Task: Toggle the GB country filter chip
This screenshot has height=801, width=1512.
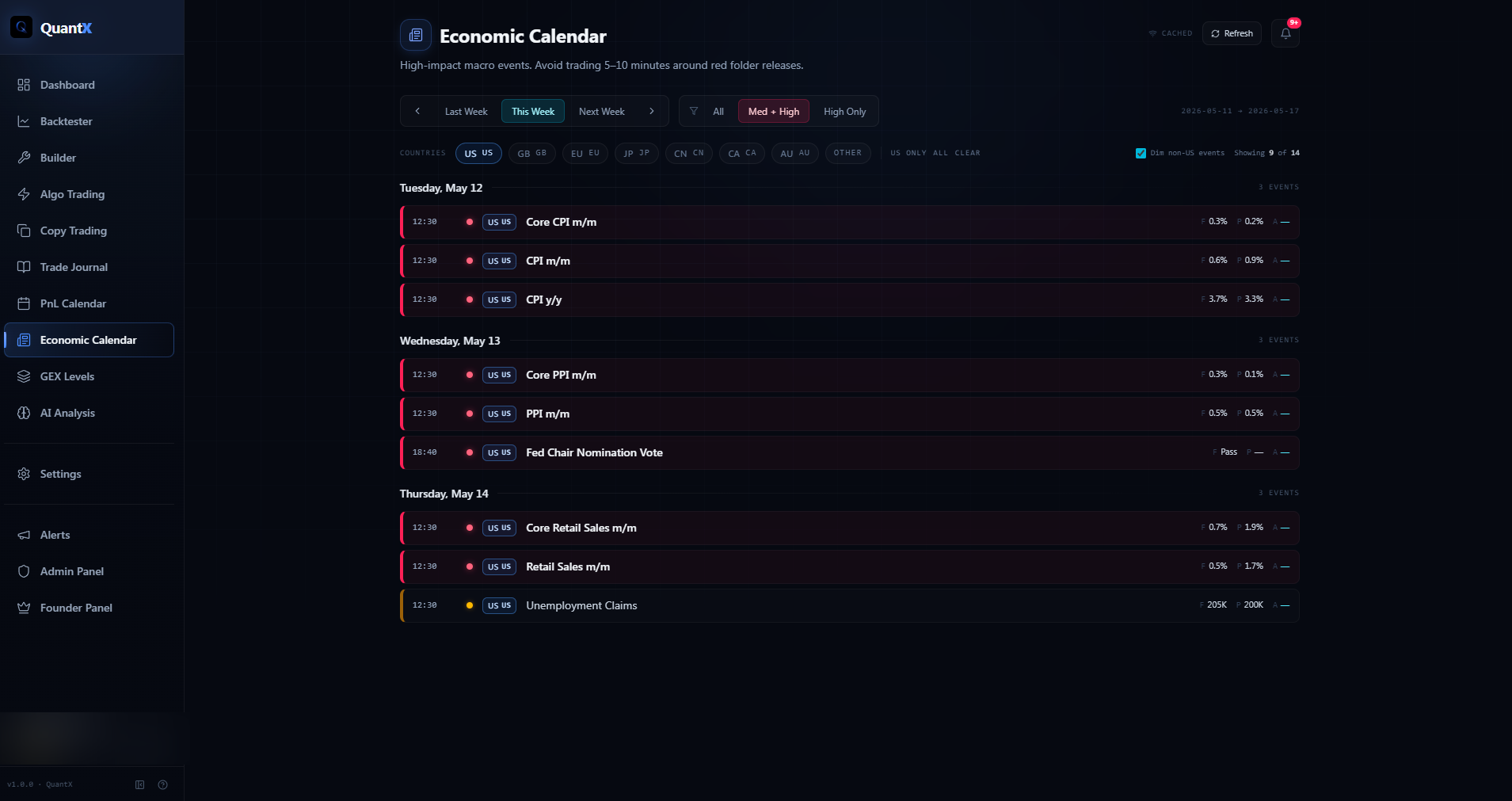Action: coord(532,153)
